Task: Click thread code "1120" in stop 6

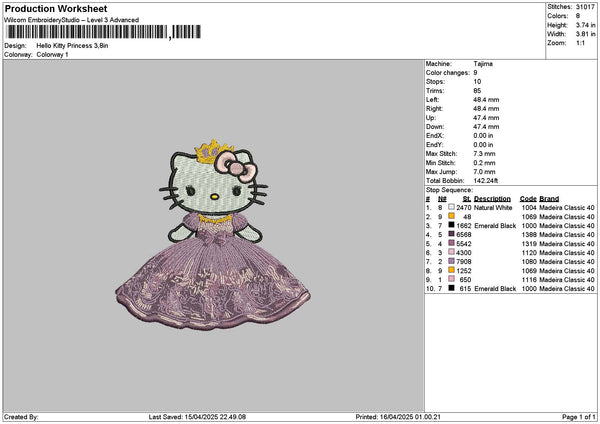Action: point(529,253)
